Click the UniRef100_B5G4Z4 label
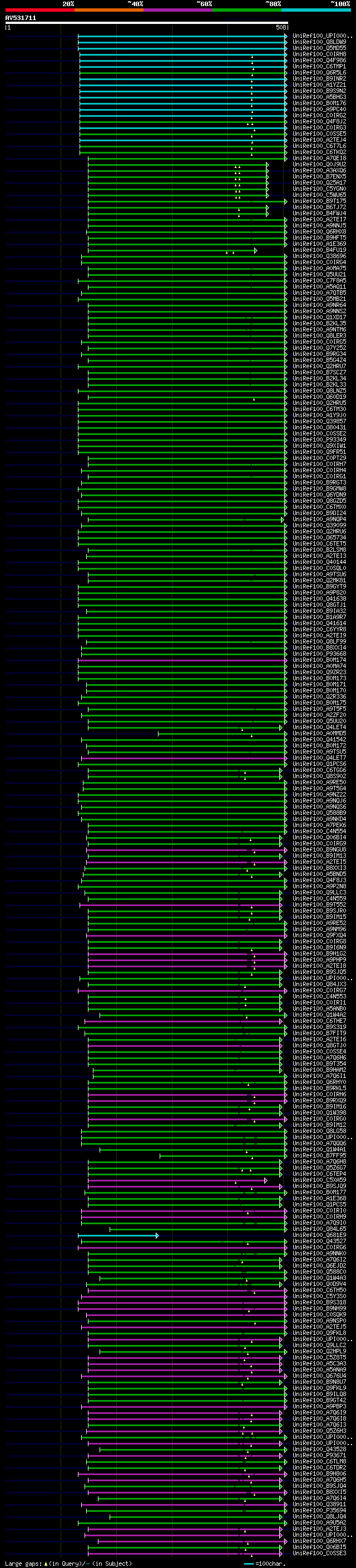The height and width of the screenshot is (1568, 356). tap(319, 360)
